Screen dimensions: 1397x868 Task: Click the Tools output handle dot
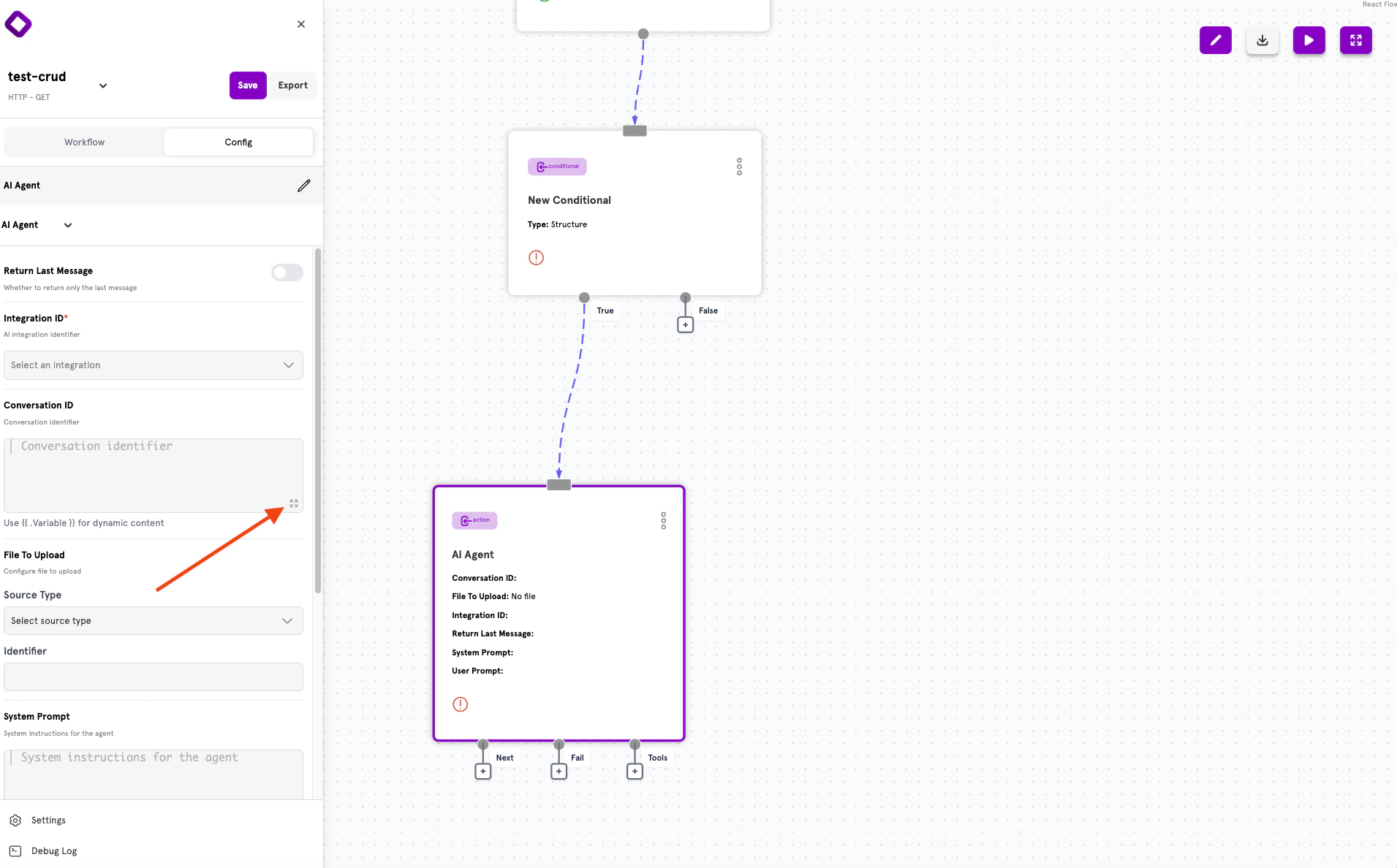coord(635,745)
